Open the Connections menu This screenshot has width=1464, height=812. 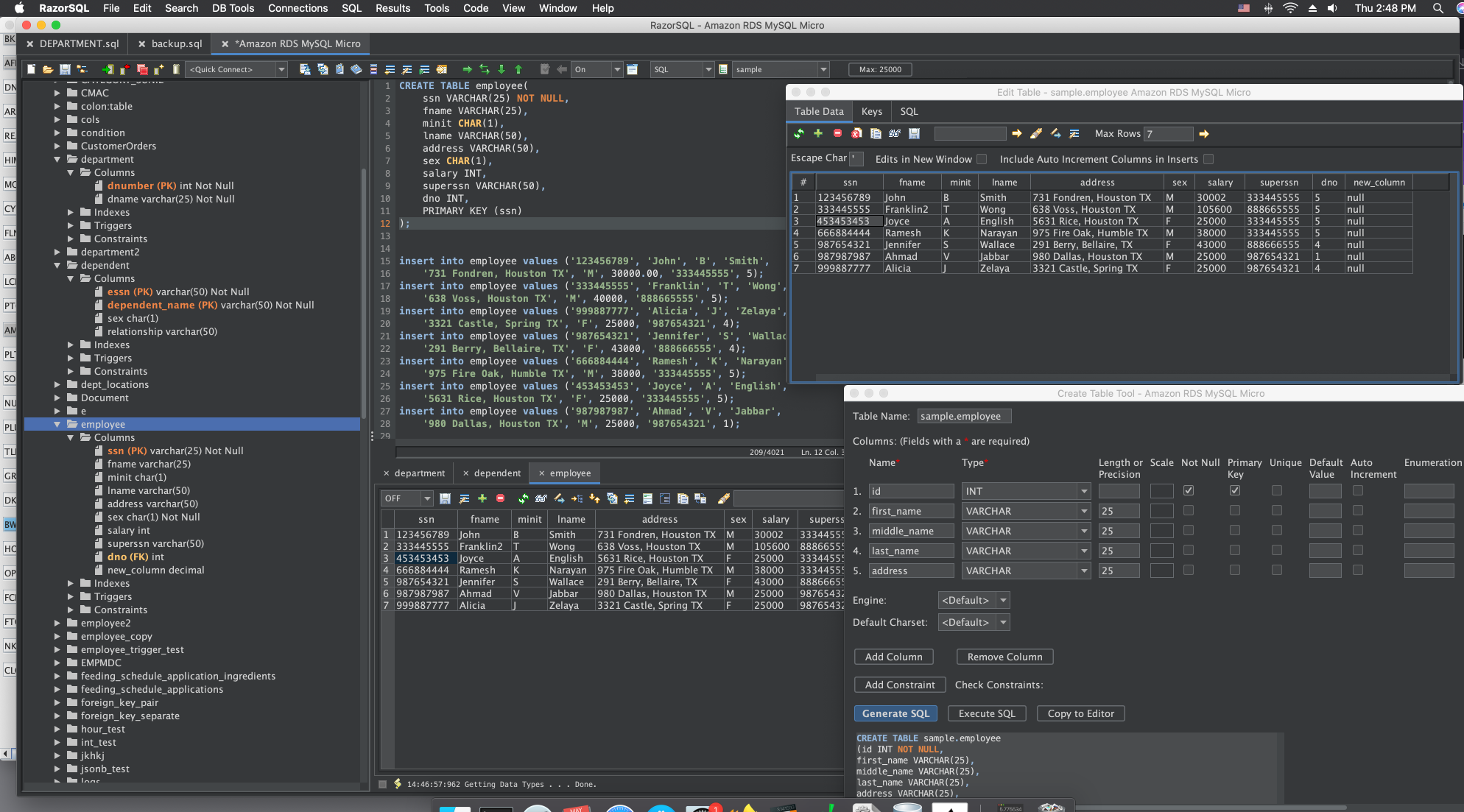[298, 8]
